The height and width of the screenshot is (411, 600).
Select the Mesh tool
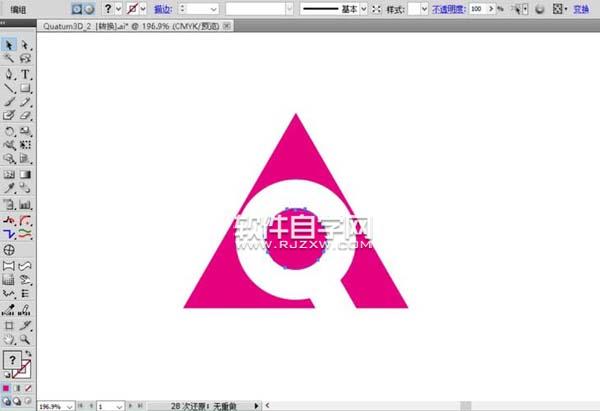[9, 175]
